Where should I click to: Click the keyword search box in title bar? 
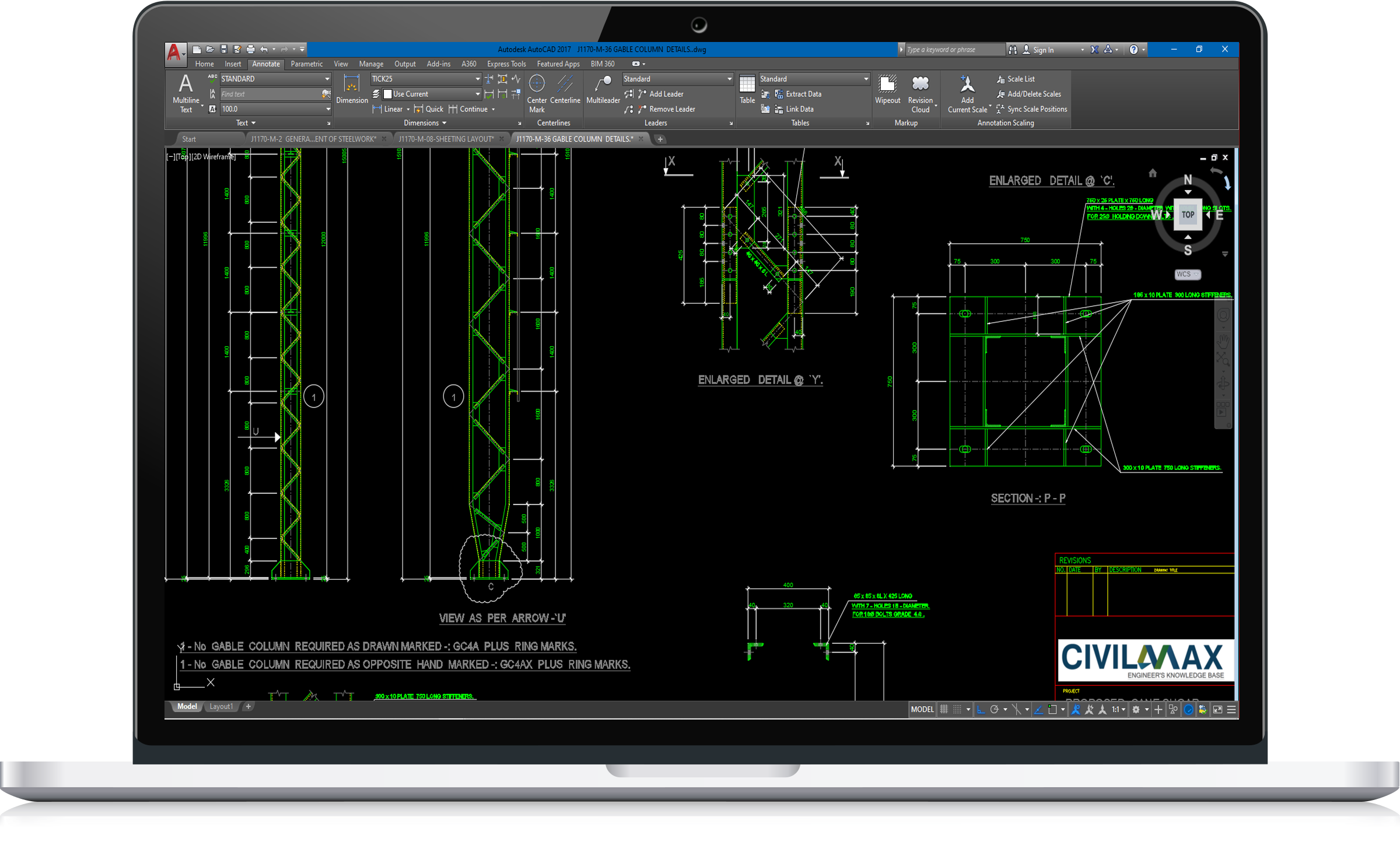(954, 50)
